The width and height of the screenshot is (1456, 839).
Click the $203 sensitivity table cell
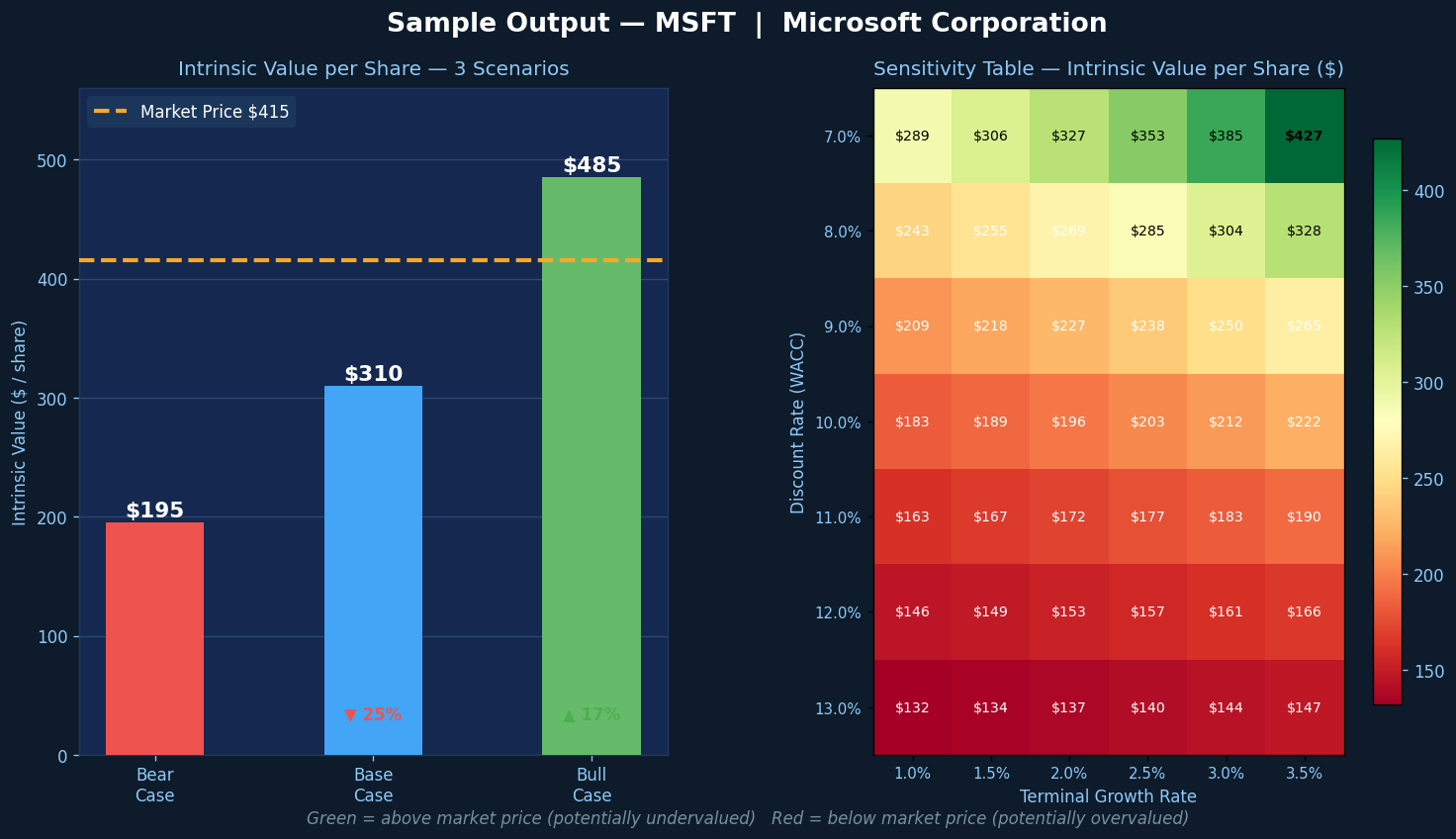pyautogui.click(x=1147, y=421)
